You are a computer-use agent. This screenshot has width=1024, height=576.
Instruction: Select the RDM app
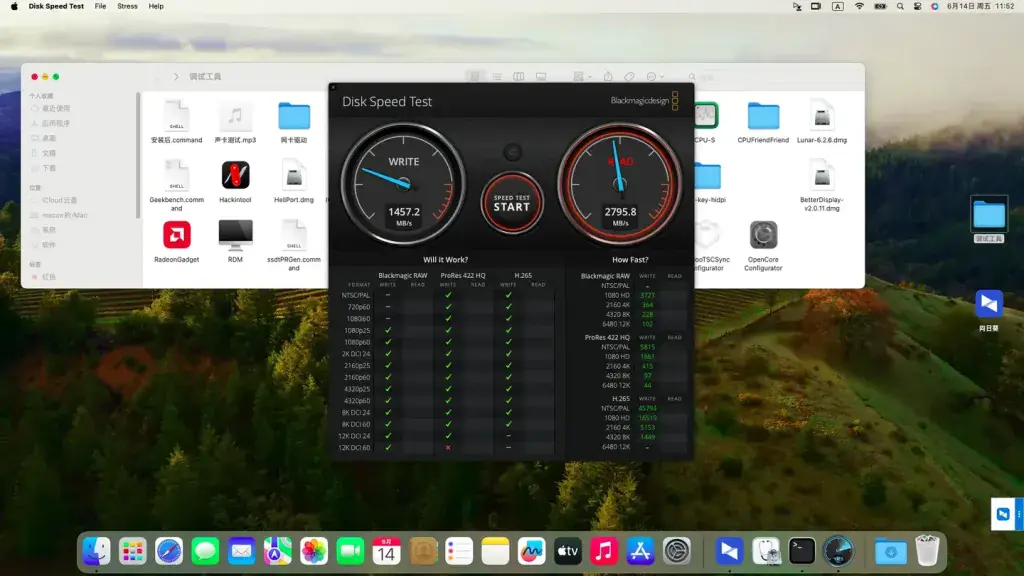point(235,241)
